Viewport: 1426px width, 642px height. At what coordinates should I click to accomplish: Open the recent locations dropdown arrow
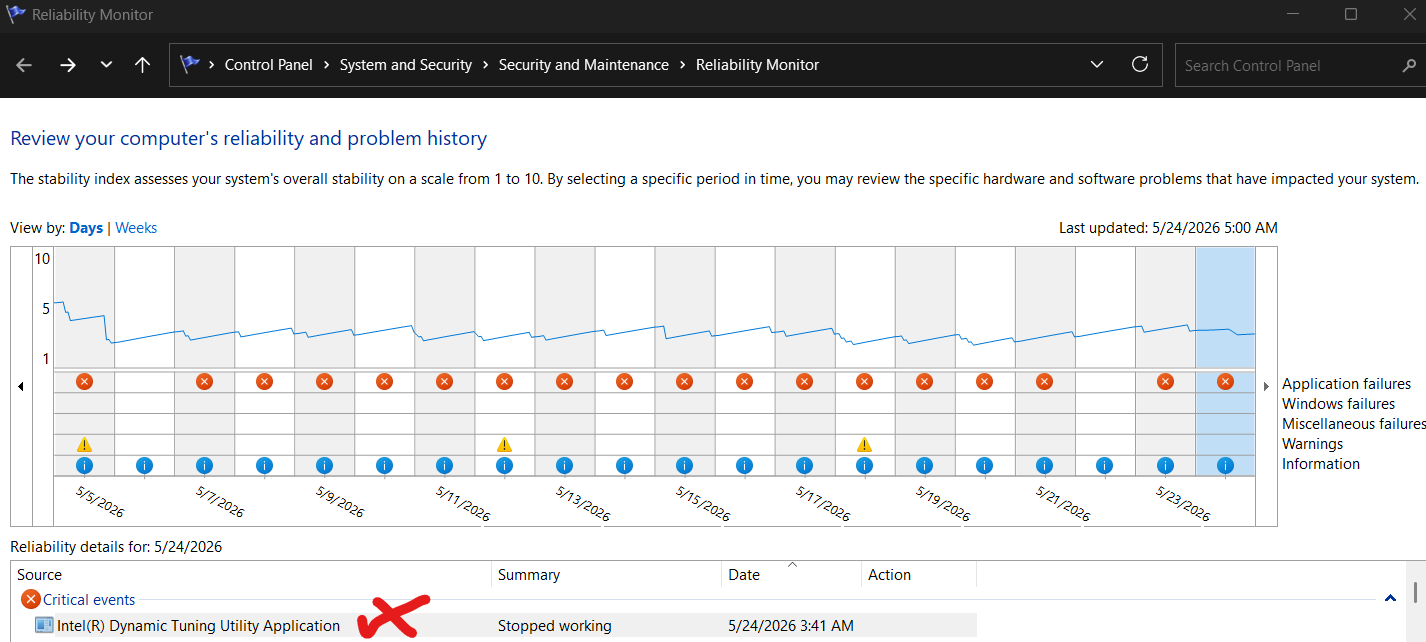tap(106, 65)
